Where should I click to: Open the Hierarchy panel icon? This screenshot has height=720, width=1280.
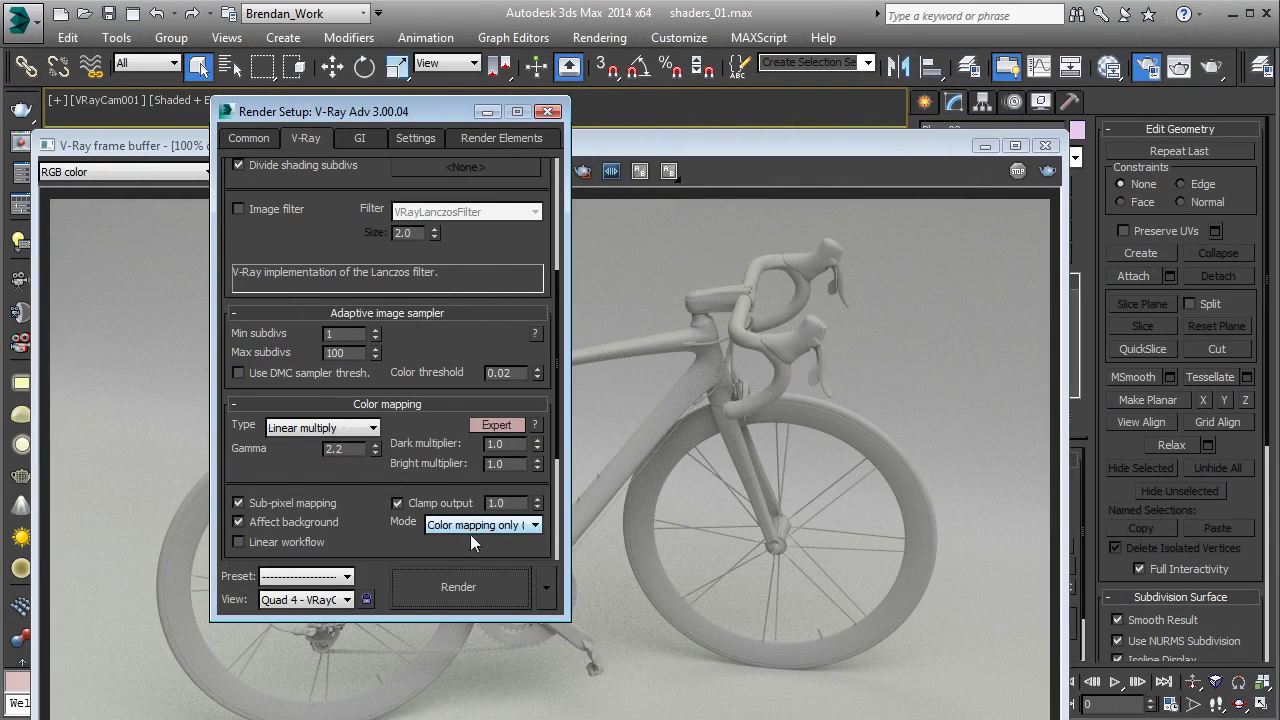coord(983,102)
